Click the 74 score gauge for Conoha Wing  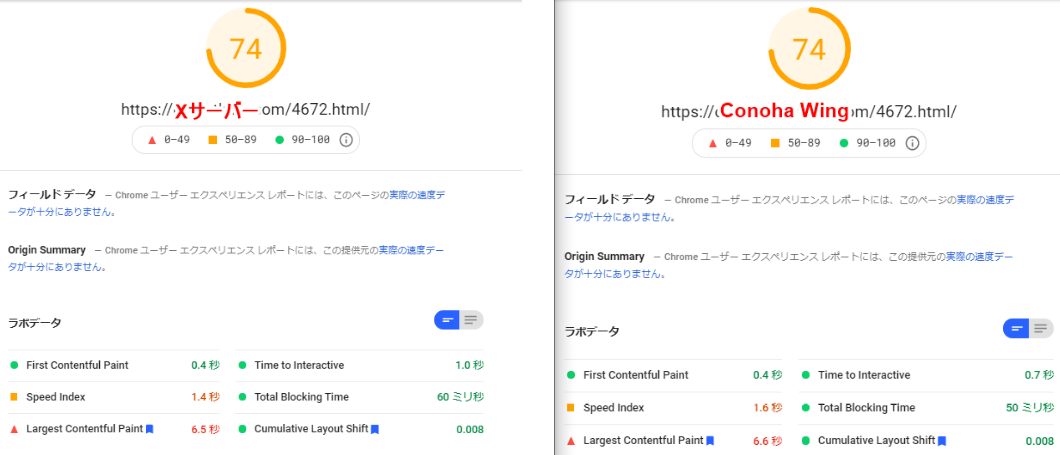(x=809, y=49)
